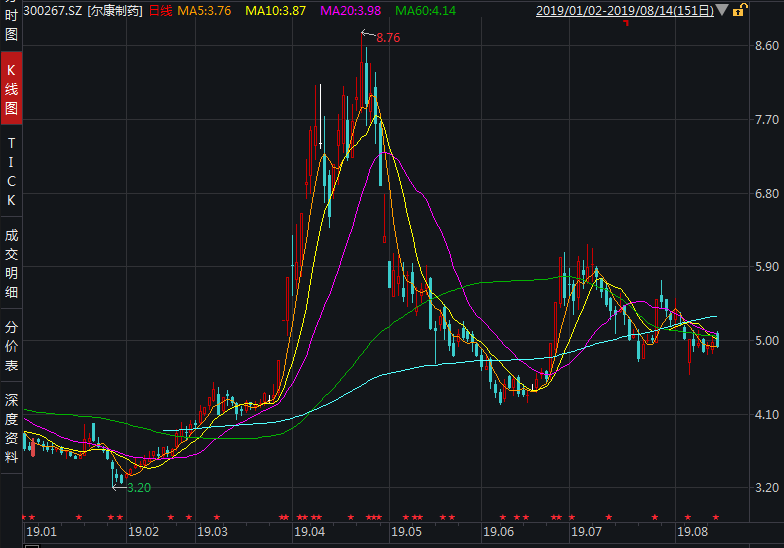Click the lock icon beside date range
The image size is (784, 548).
[x=740, y=10]
